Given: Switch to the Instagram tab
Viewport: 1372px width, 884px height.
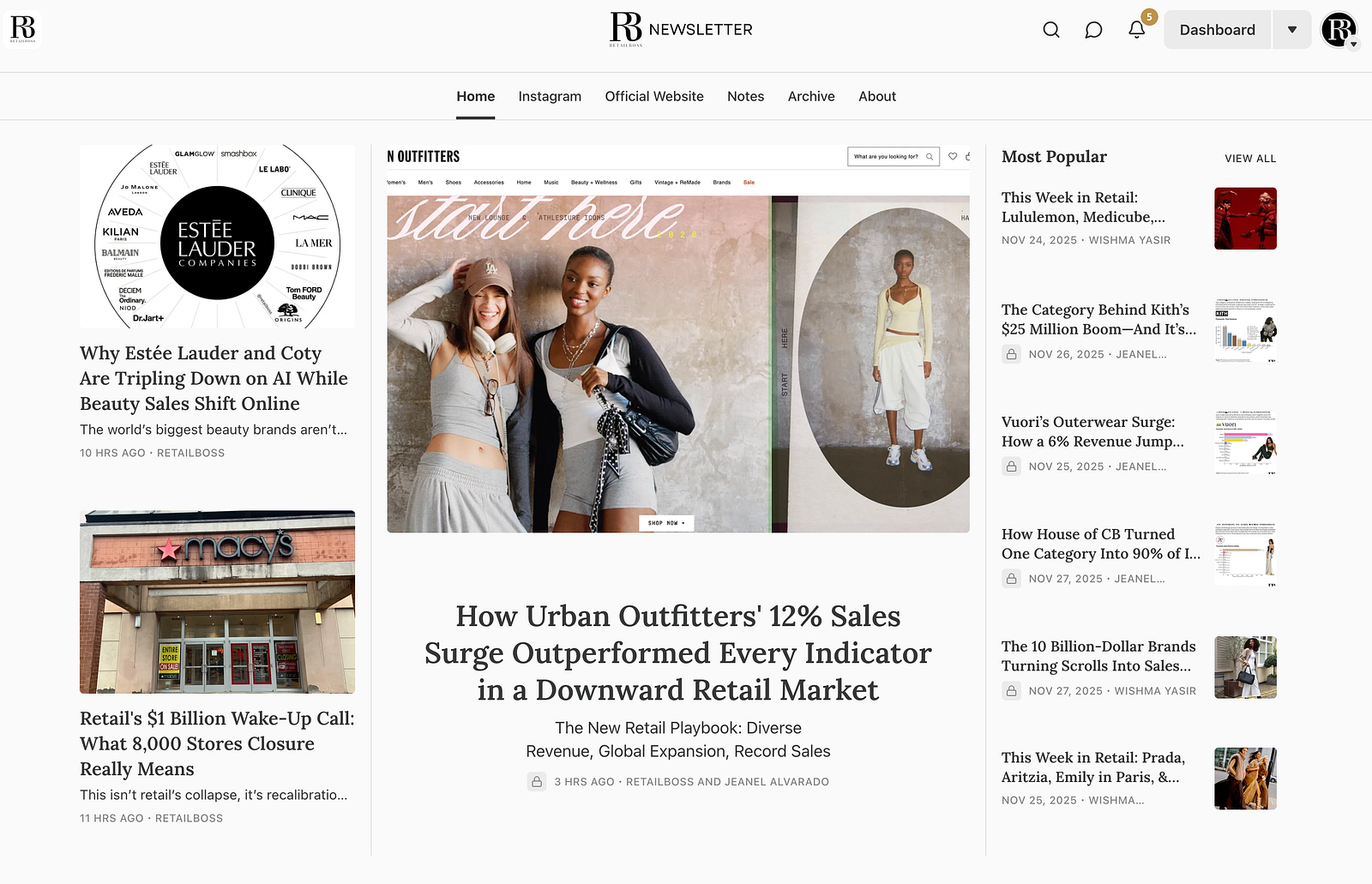Looking at the screenshot, I should (x=550, y=97).
